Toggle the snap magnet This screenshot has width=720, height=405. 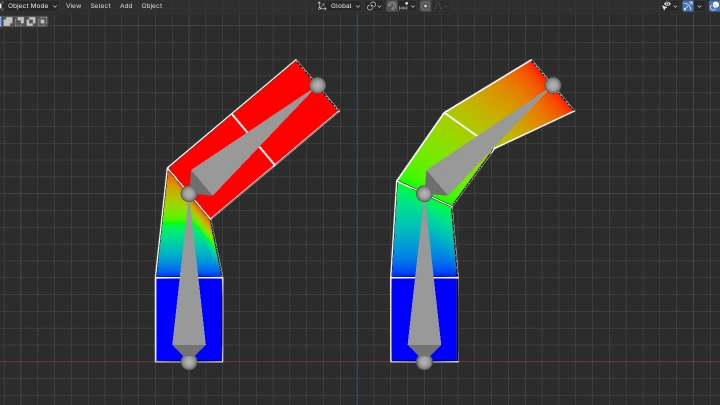click(392, 6)
